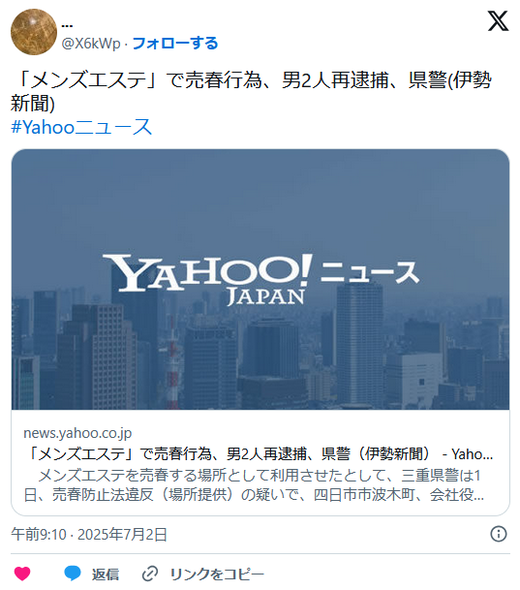Click the display name dots above handle

67,26
